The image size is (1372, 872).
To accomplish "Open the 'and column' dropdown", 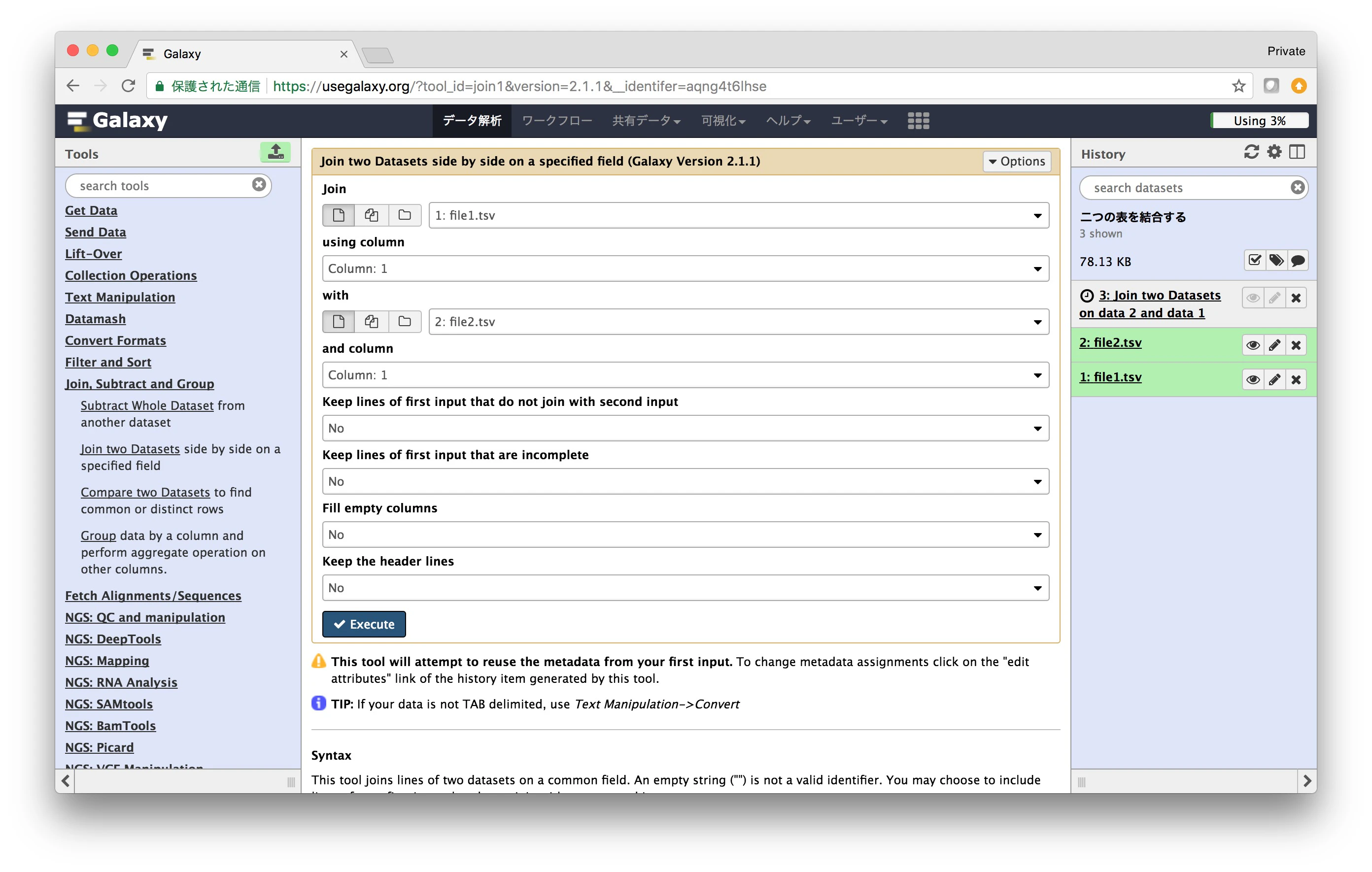I will point(686,375).
